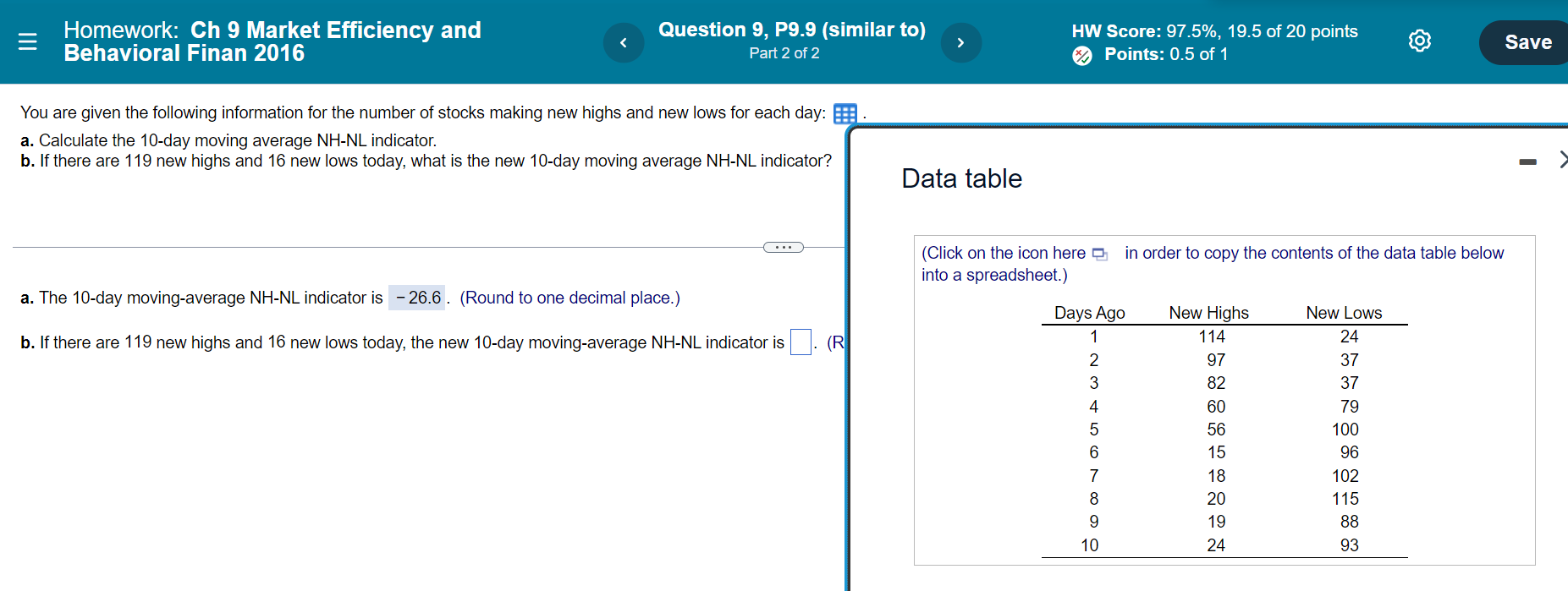Click the 'New Highs' column header
The width and height of the screenshot is (1568, 591).
(x=1208, y=313)
